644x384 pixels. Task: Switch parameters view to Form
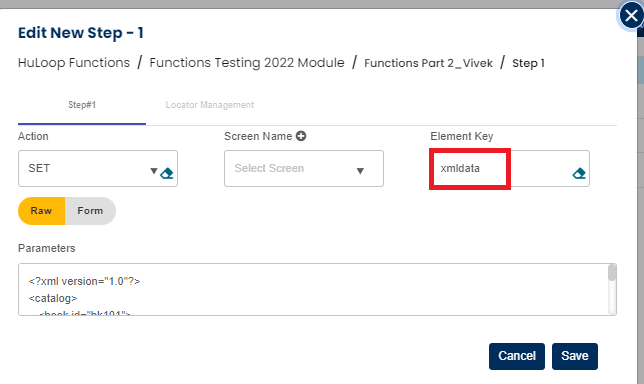(90, 211)
